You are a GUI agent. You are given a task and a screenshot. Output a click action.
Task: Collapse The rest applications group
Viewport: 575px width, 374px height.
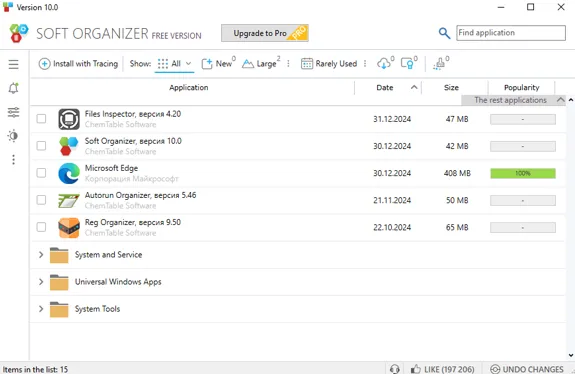[x=560, y=100]
